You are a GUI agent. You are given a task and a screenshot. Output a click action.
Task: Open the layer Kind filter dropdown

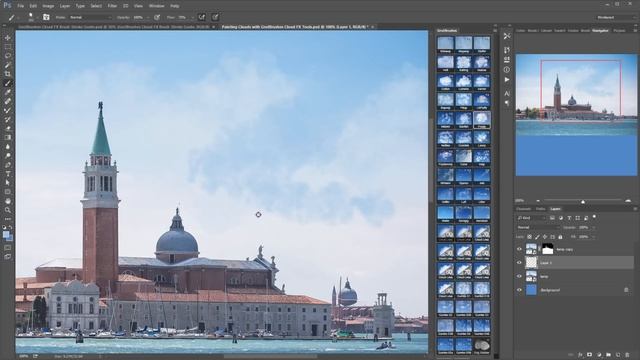[531, 218]
